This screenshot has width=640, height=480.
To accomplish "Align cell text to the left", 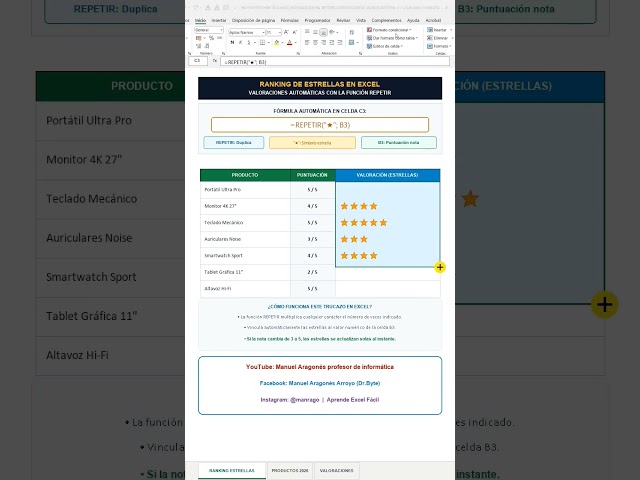I will tap(307, 42).
